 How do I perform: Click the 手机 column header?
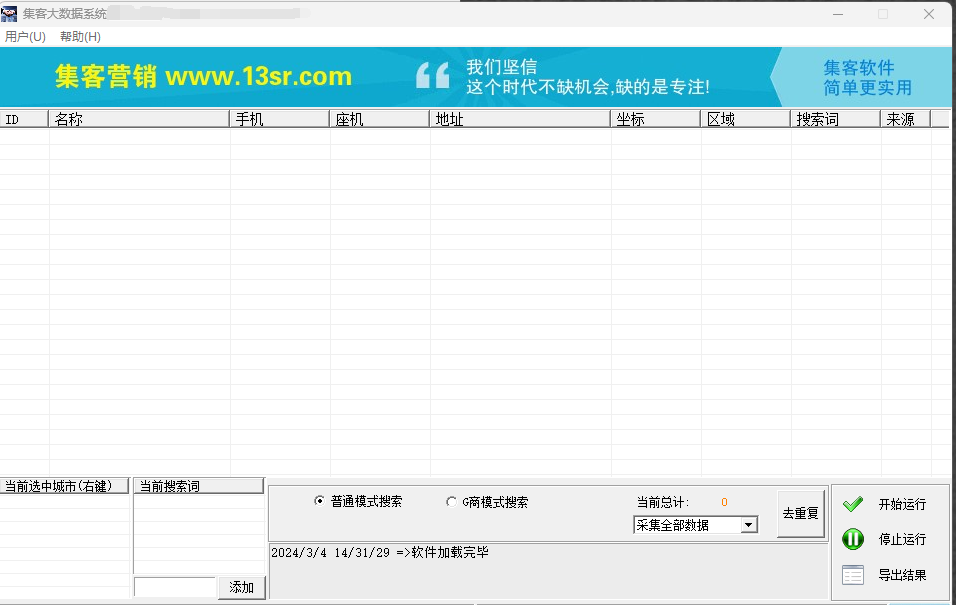279,119
